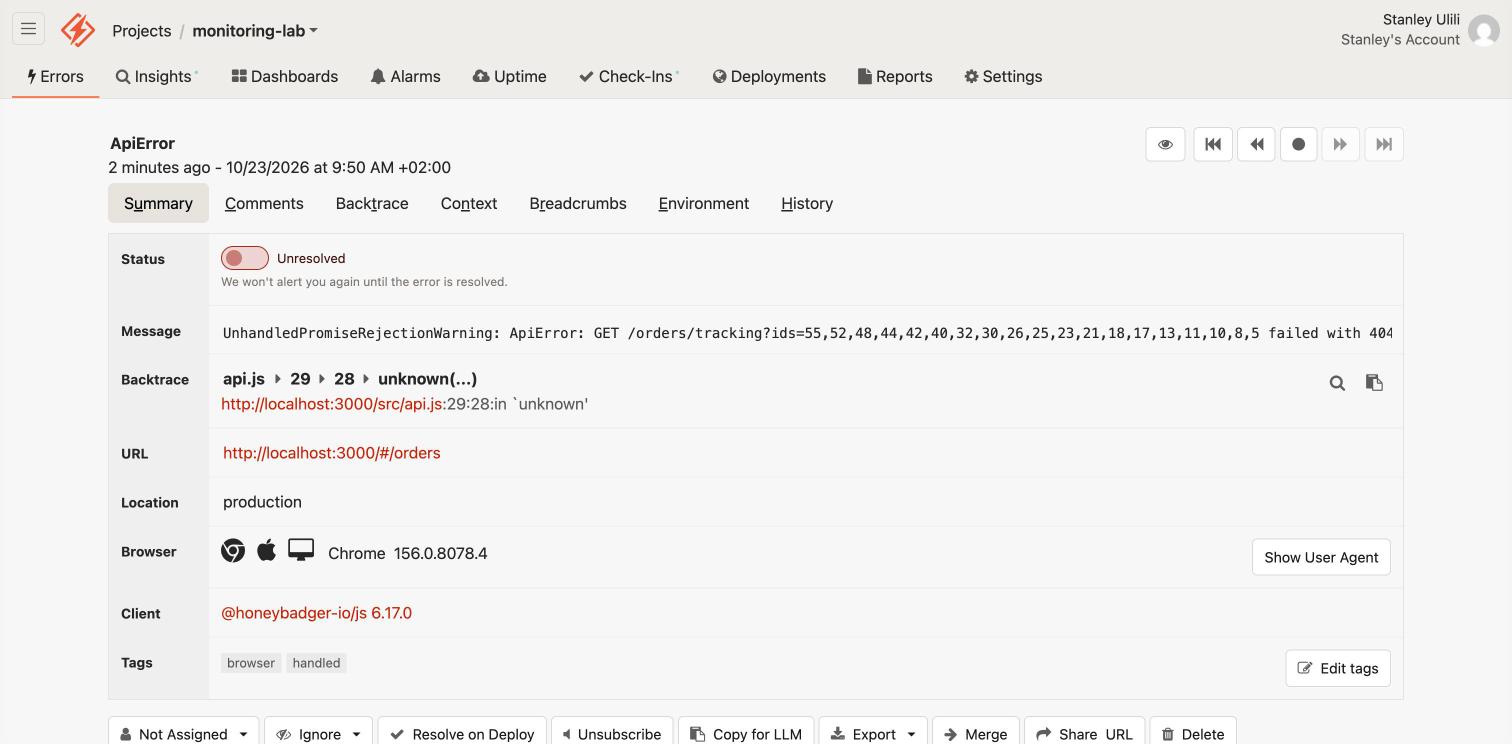The width and height of the screenshot is (1512, 744).
Task: Open the Dashboards navigation tab
Action: (285, 76)
